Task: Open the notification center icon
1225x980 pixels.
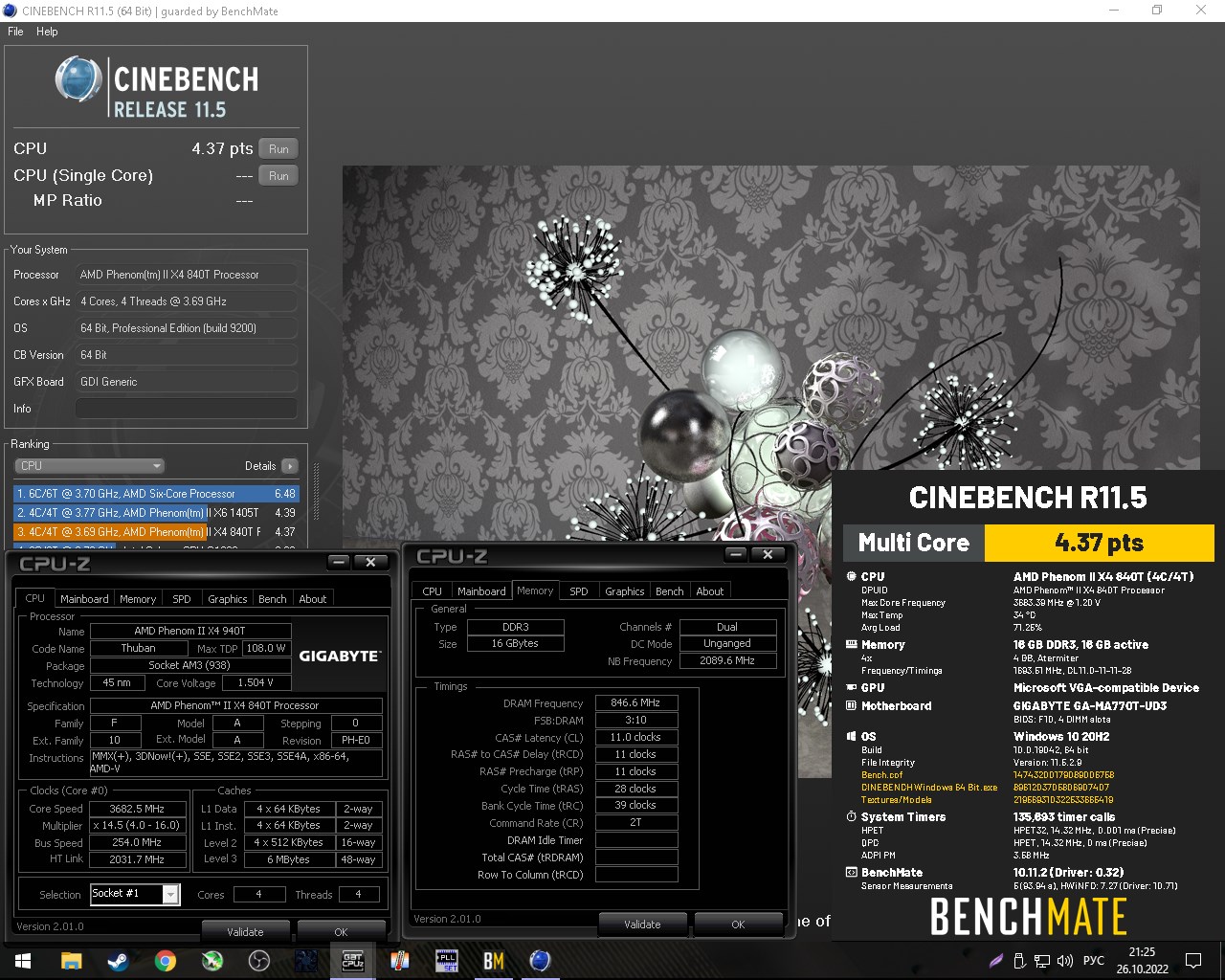Action: [x=1193, y=961]
